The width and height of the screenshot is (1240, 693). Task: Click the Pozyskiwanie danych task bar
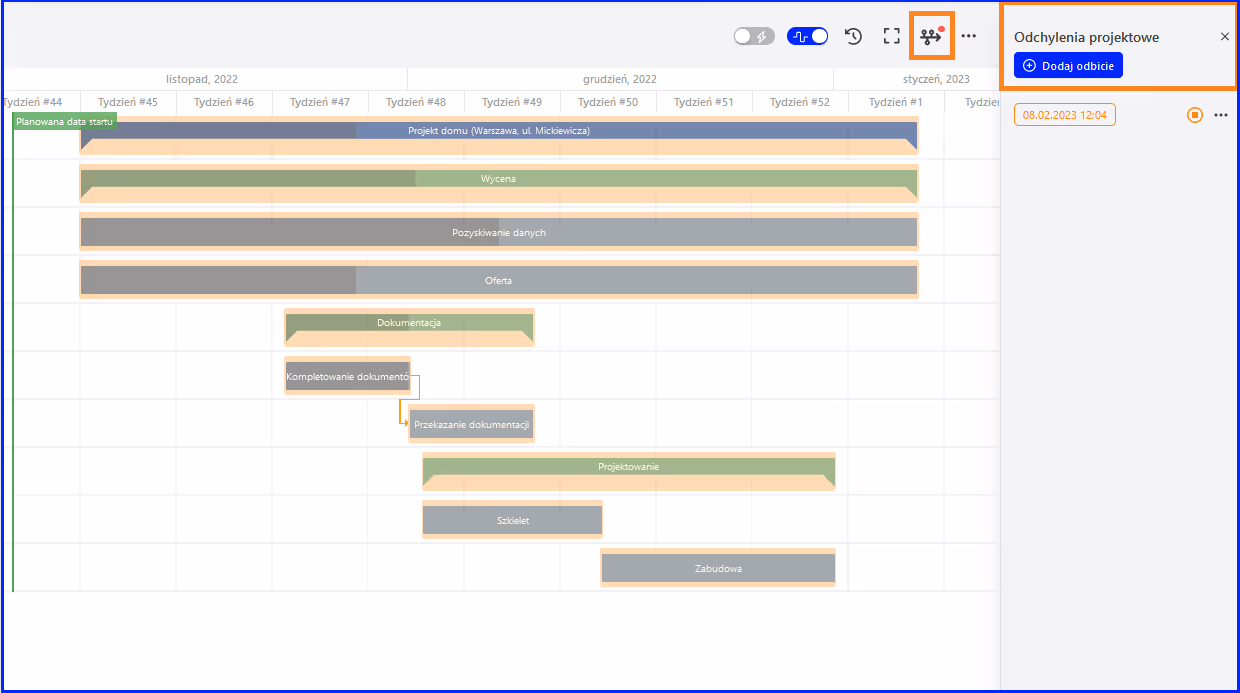point(499,232)
